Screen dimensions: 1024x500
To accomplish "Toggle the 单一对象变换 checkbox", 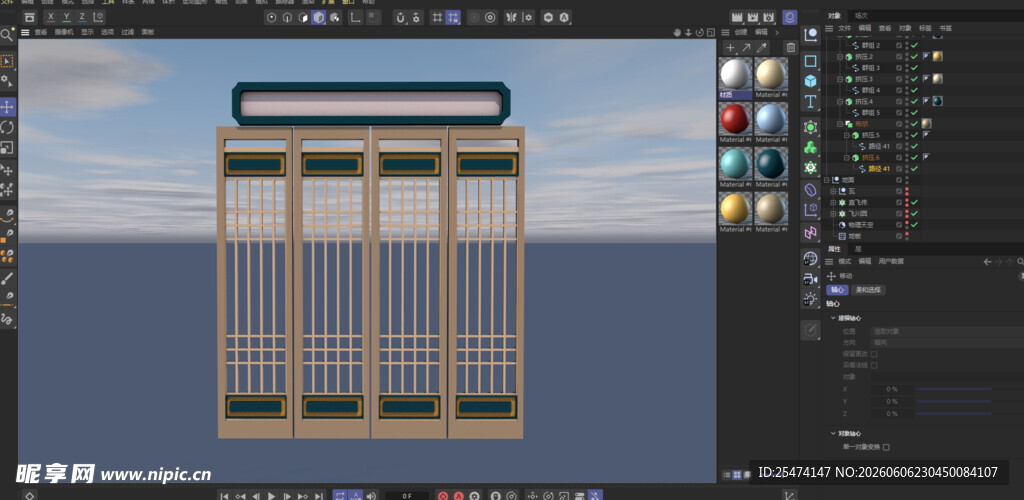I will [x=886, y=447].
